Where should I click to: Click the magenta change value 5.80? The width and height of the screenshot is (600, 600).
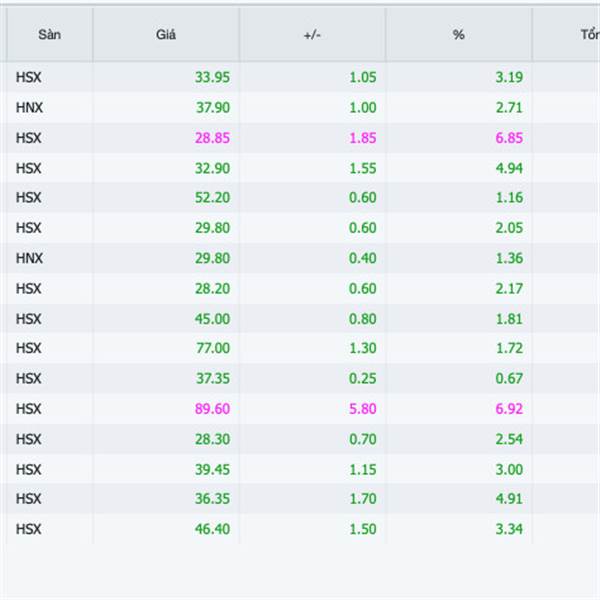[363, 408]
